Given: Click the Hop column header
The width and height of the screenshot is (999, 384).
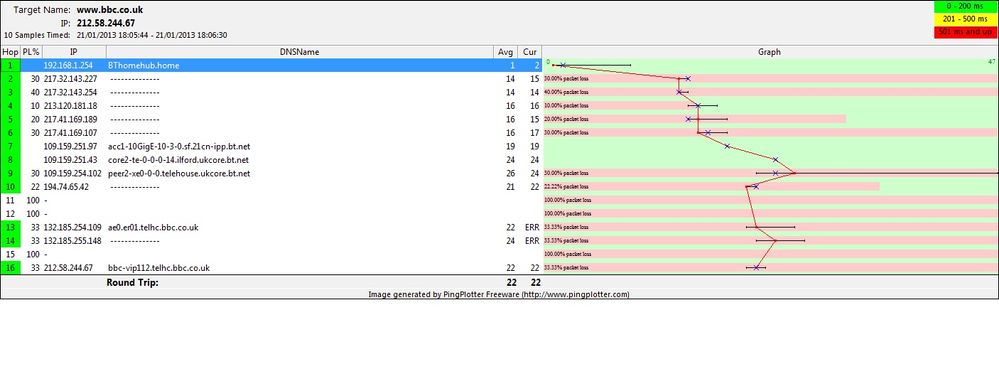Looking at the screenshot, I should pyautogui.click(x=10, y=52).
